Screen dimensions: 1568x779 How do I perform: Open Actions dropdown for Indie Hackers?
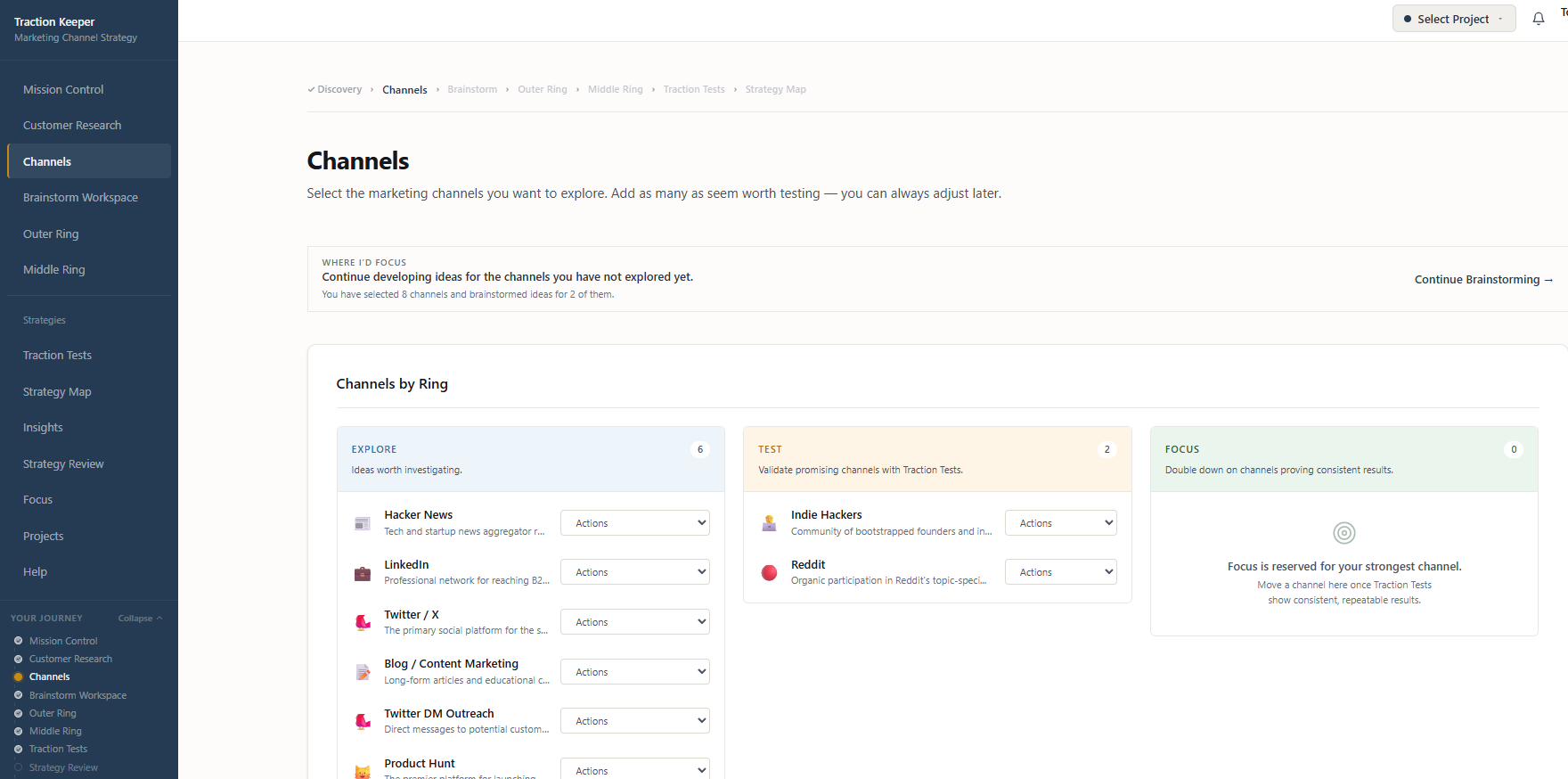(x=1061, y=523)
